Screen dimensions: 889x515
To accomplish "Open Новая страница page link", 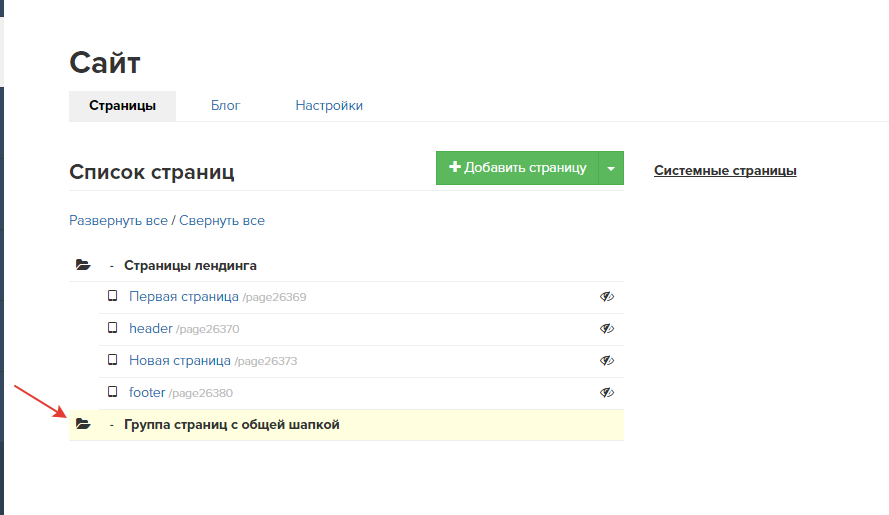I will tap(180, 361).
